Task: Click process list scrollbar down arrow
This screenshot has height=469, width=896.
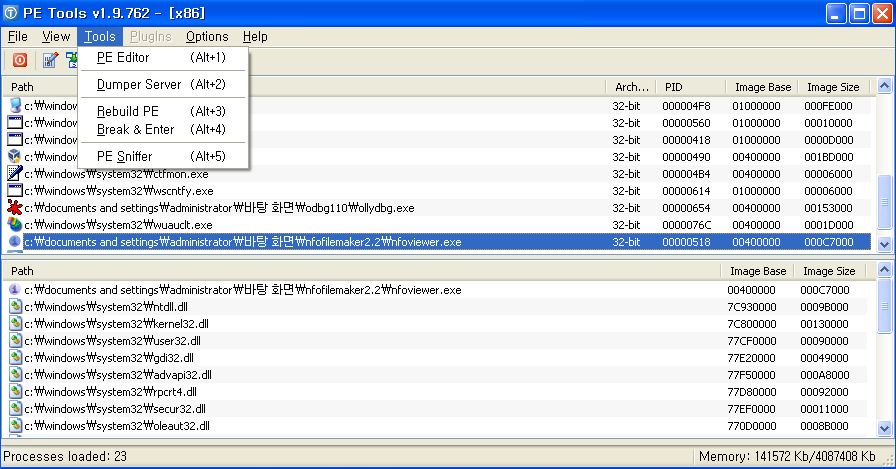Action: pyautogui.click(x=884, y=244)
